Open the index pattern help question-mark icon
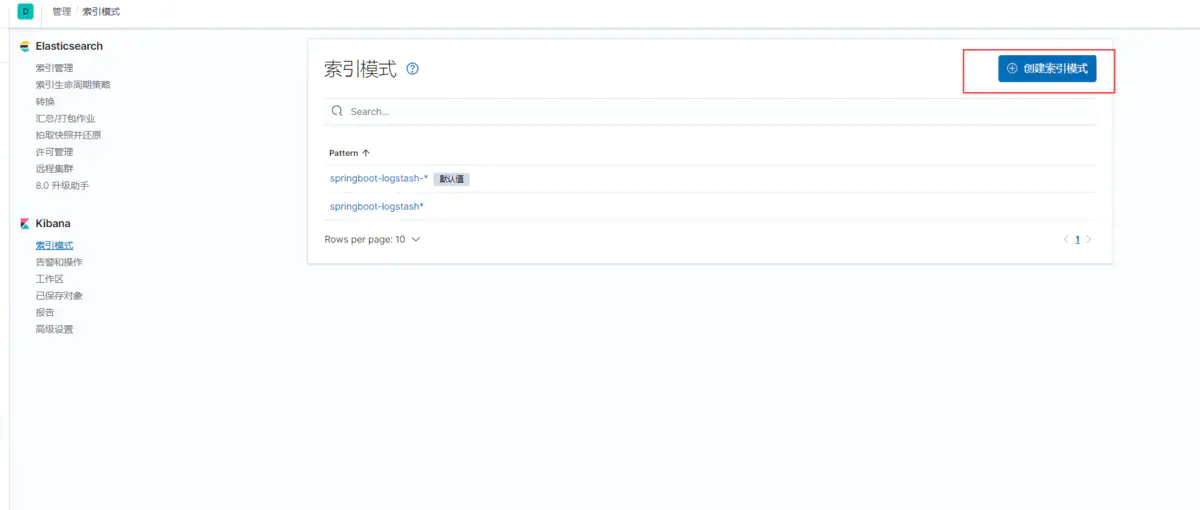Viewport: 1200px width, 510px height. click(x=413, y=69)
